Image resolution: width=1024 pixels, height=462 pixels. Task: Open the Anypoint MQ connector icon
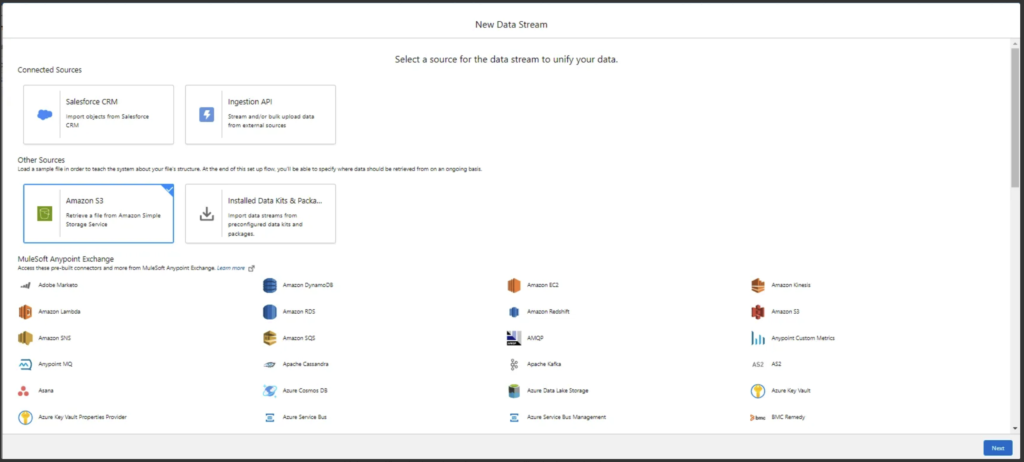(x=25, y=364)
